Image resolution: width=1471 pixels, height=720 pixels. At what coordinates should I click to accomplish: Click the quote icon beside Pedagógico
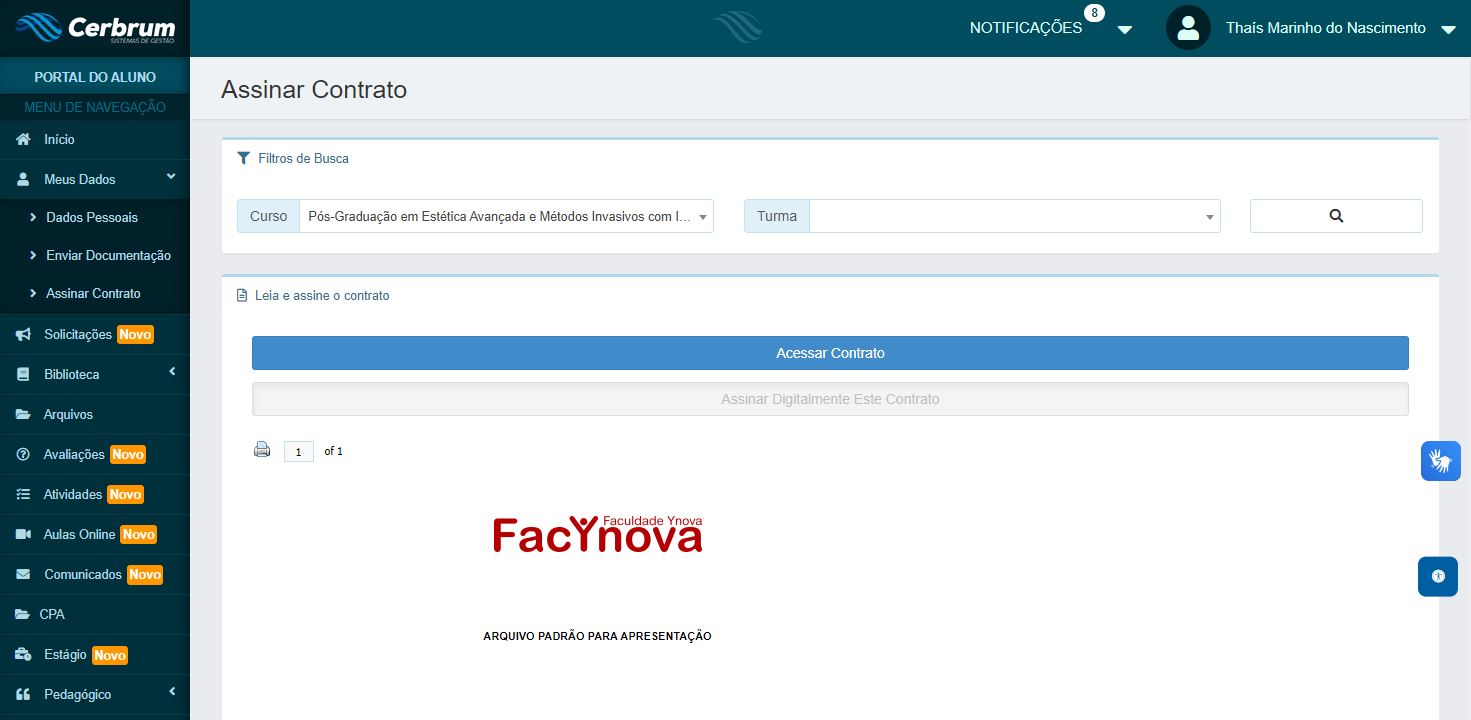tap(23, 694)
